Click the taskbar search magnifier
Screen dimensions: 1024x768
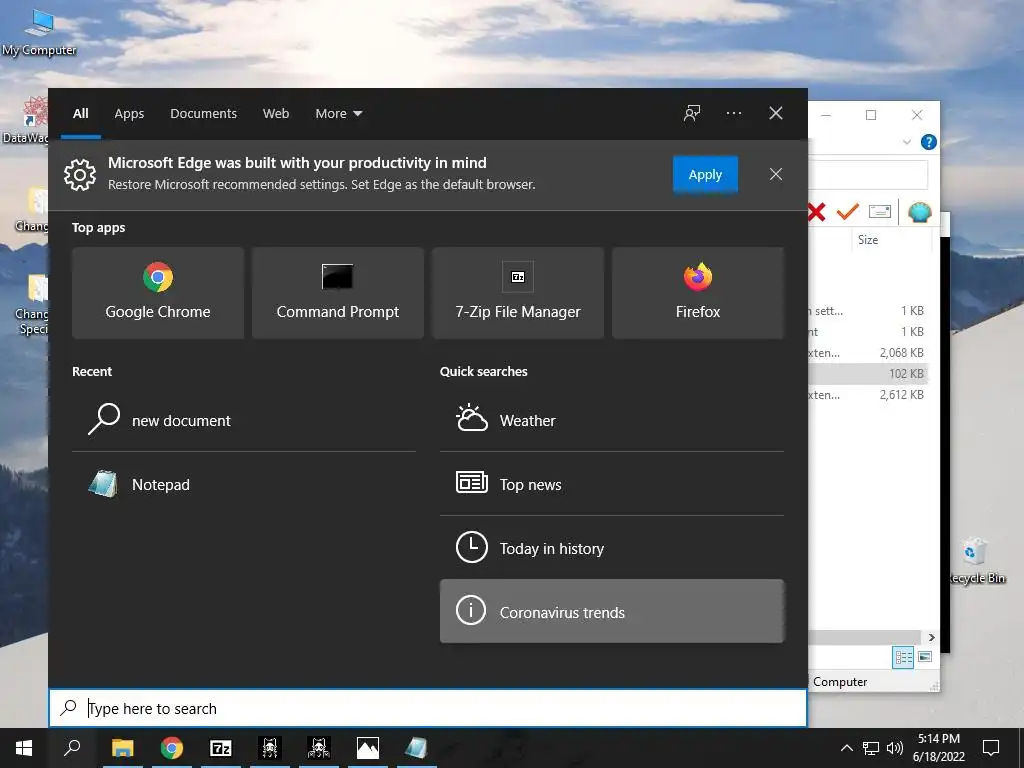(x=72, y=748)
